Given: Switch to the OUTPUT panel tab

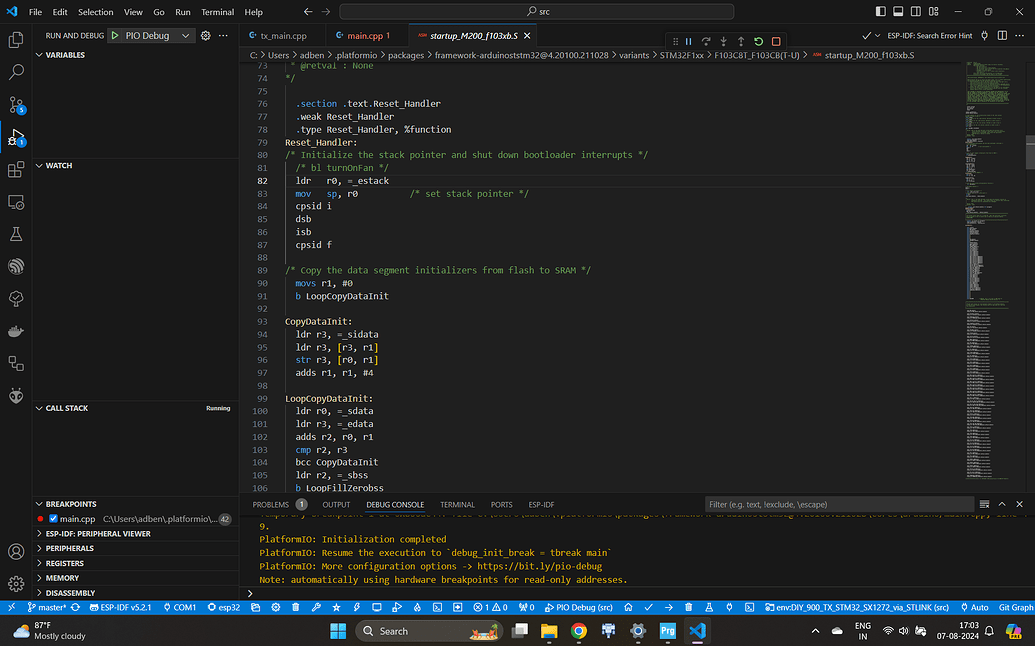Looking at the screenshot, I should click(x=336, y=504).
